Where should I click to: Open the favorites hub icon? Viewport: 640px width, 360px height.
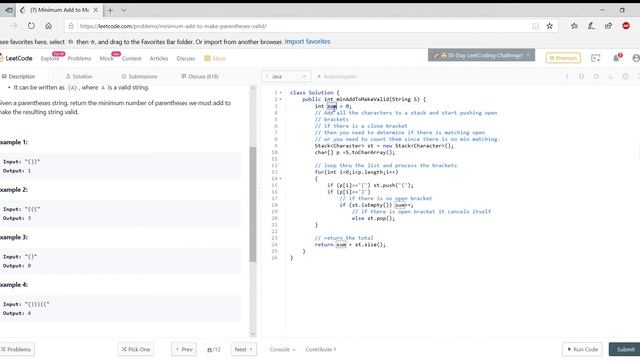[x=574, y=26]
